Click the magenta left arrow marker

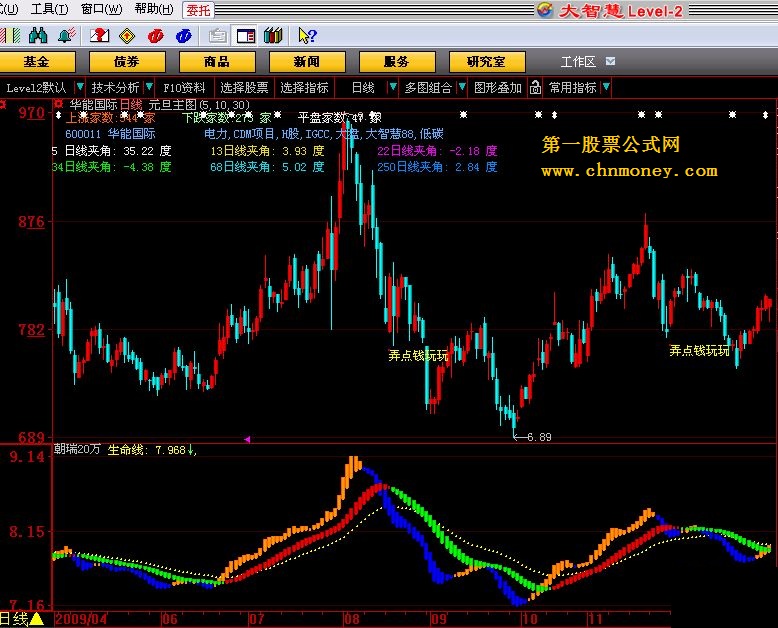click(247, 439)
